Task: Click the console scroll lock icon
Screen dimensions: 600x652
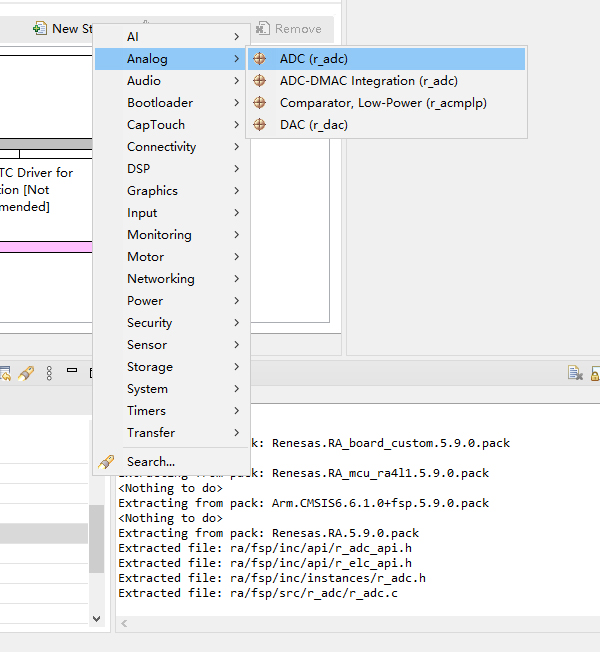Action: pyautogui.click(x=595, y=373)
